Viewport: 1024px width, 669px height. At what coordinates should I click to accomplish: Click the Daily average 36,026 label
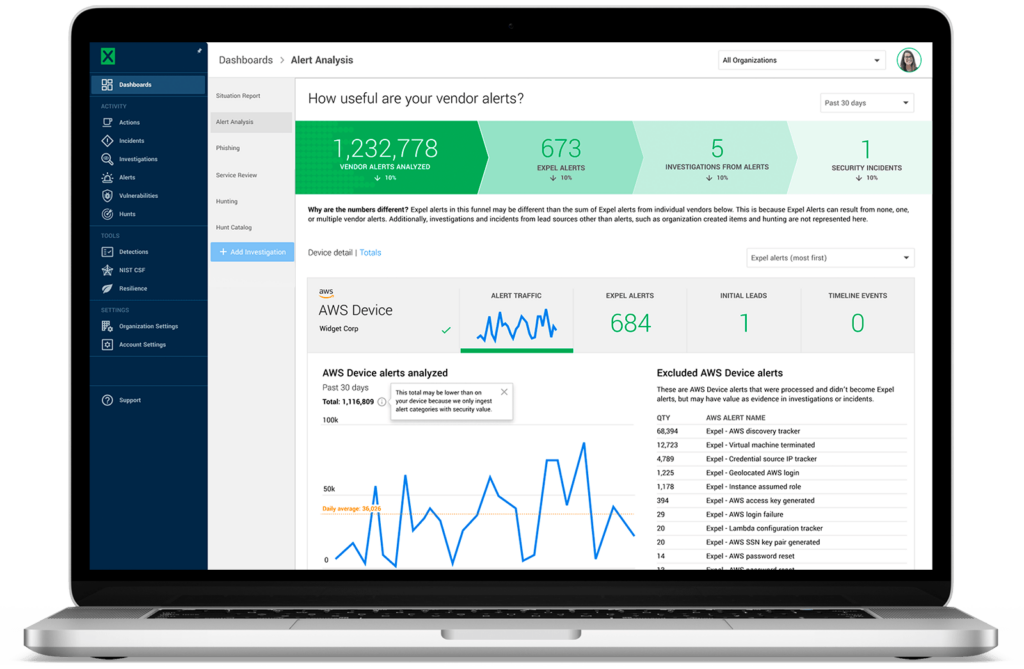pyautogui.click(x=351, y=509)
